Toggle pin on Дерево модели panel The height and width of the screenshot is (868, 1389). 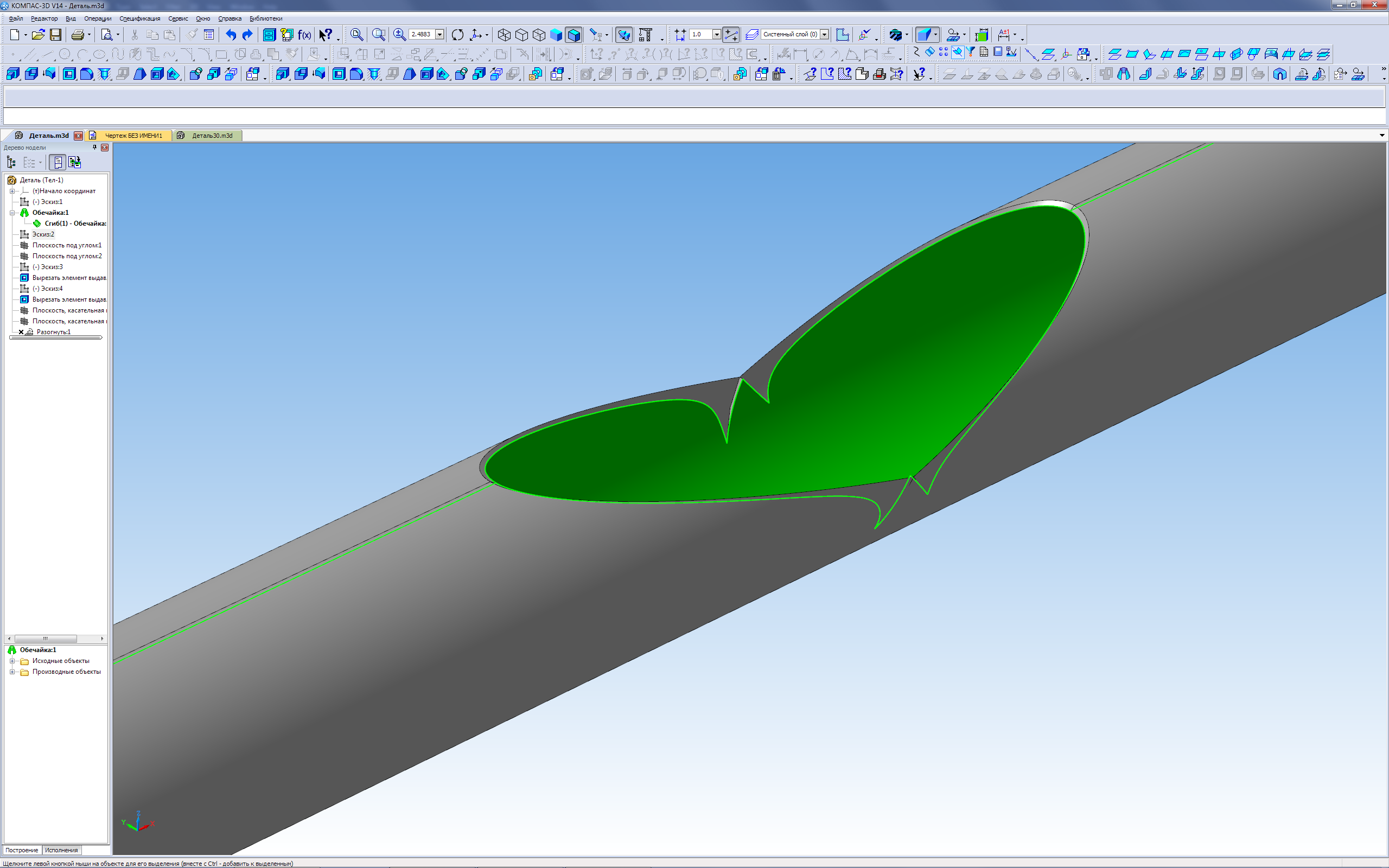pyautogui.click(x=95, y=148)
